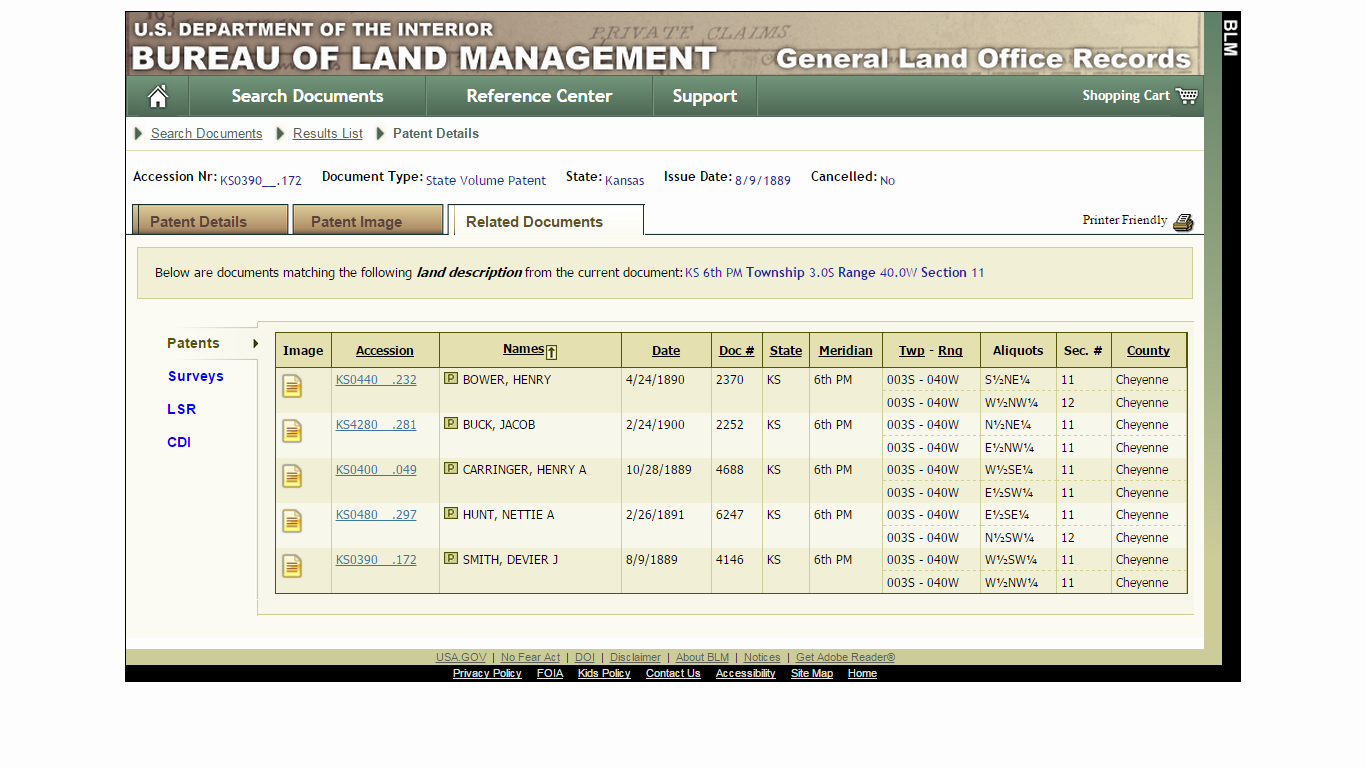The height and width of the screenshot is (768, 1366).
Task: Click the patent icon beside BUCK, JACOB
Action: click(449, 423)
